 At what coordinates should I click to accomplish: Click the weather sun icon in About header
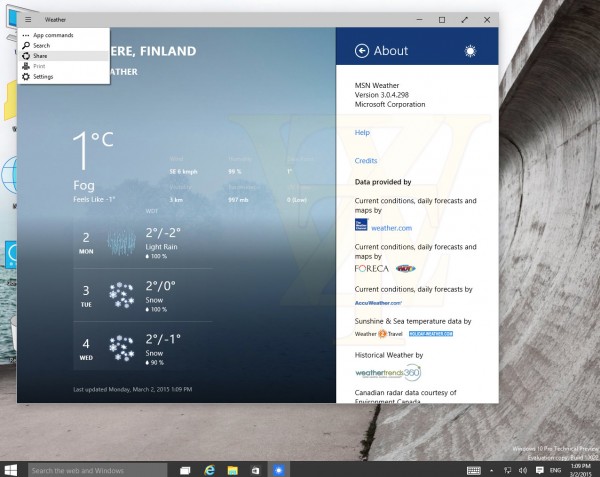pyautogui.click(x=471, y=51)
